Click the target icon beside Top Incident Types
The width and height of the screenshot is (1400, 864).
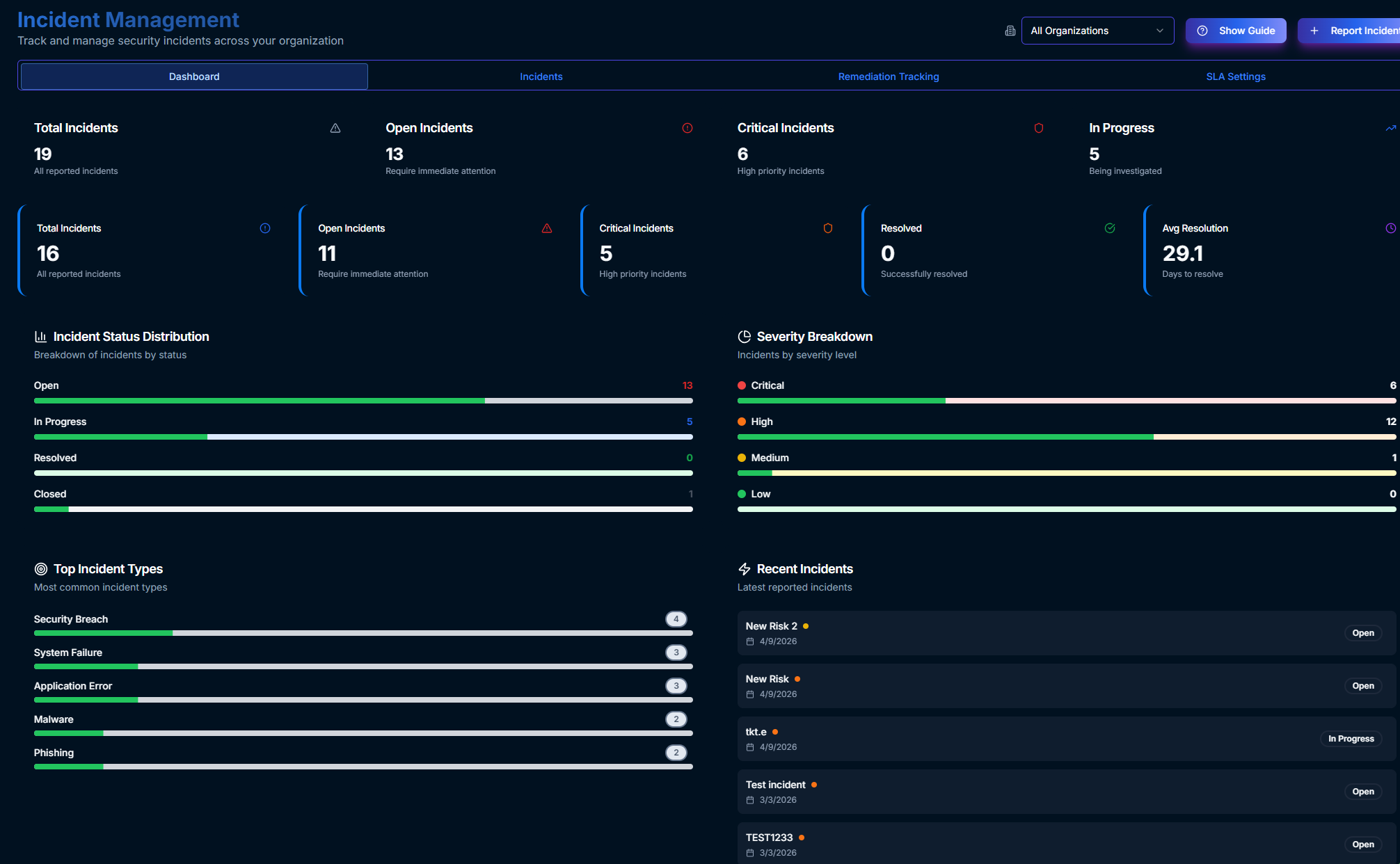click(41, 569)
